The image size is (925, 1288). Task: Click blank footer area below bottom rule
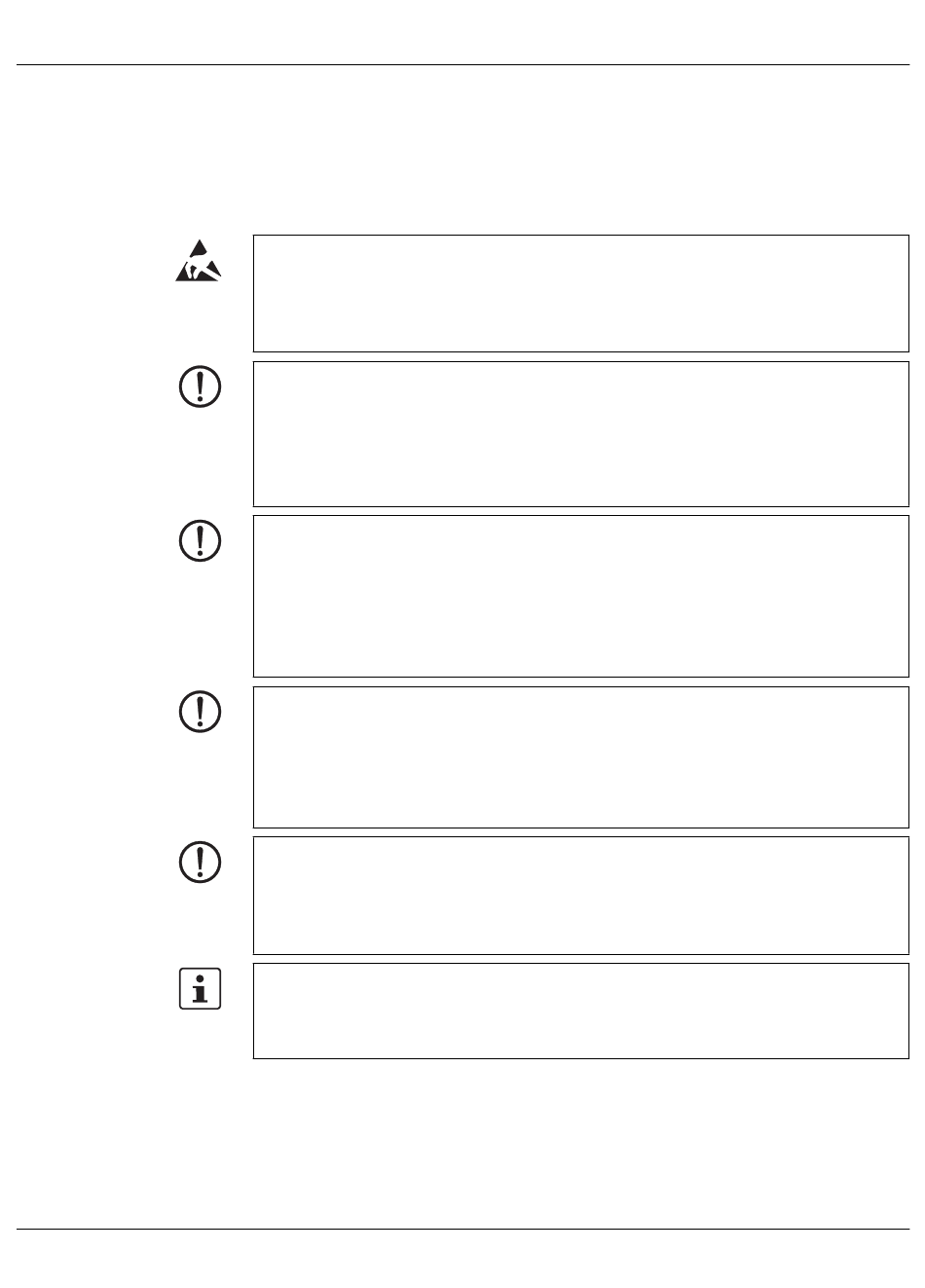pyautogui.click(x=462, y=1259)
